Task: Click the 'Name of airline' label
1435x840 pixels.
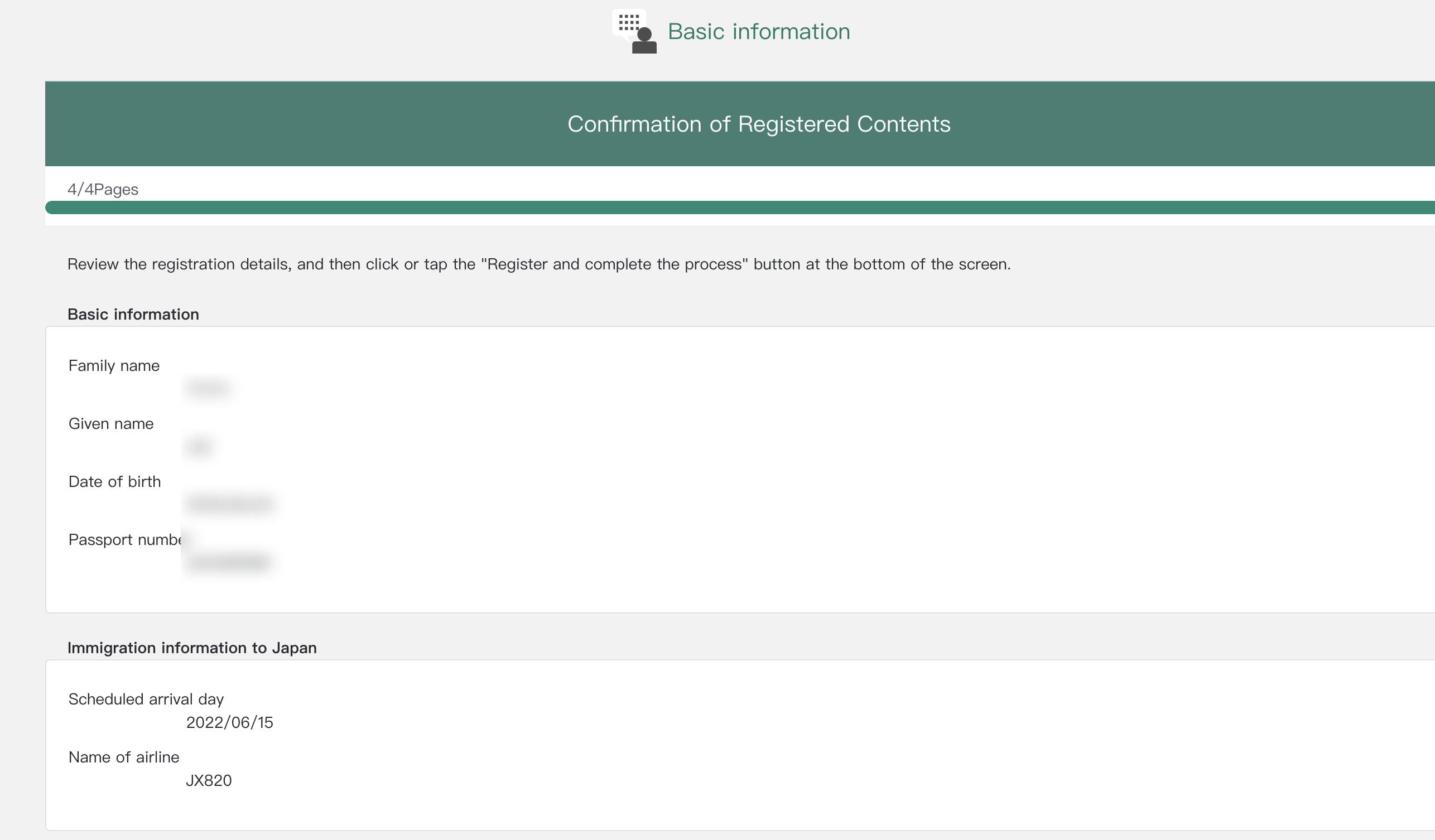Action: [123, 757]
